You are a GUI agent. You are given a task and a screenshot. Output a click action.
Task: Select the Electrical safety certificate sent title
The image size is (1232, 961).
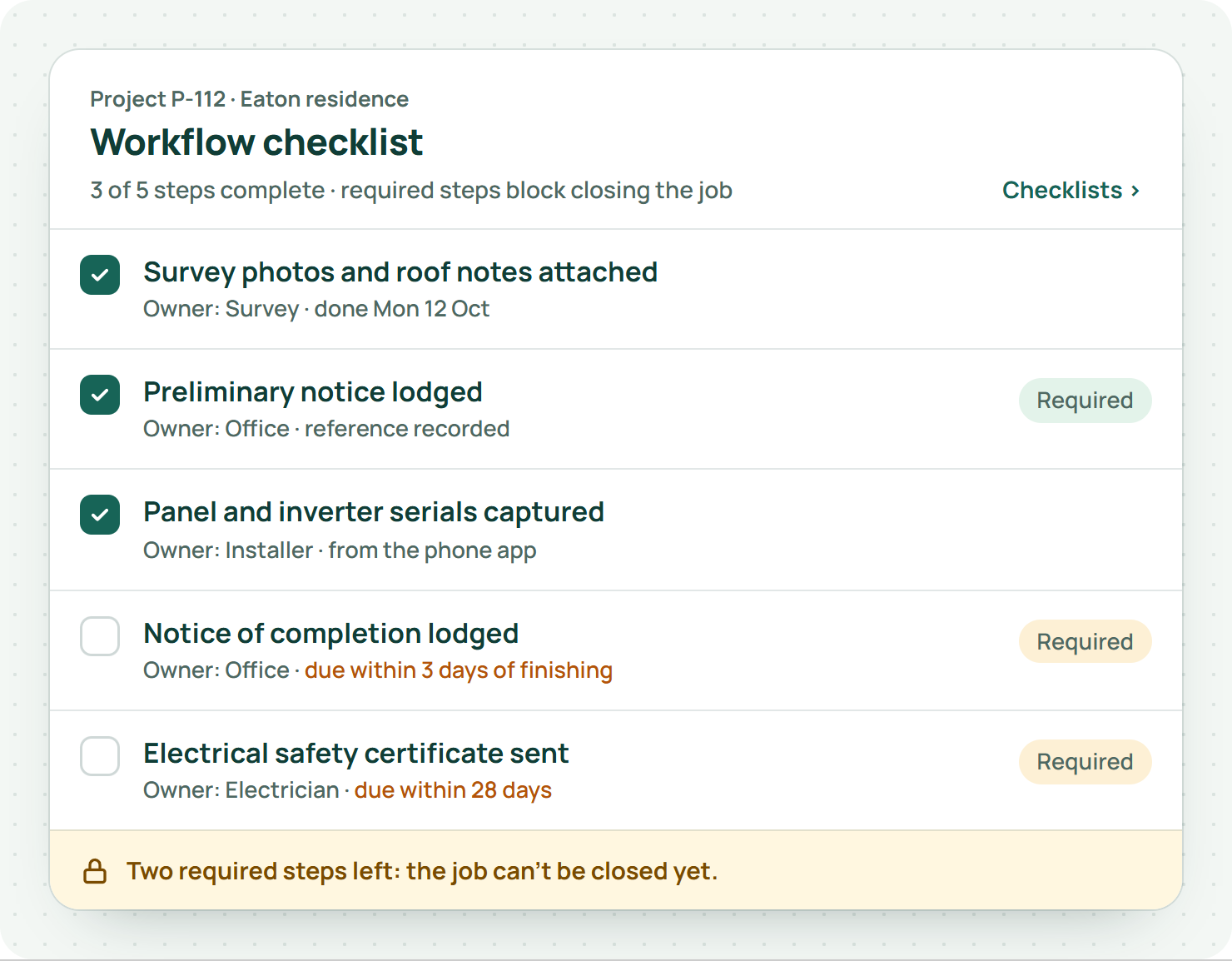[356, 754]
